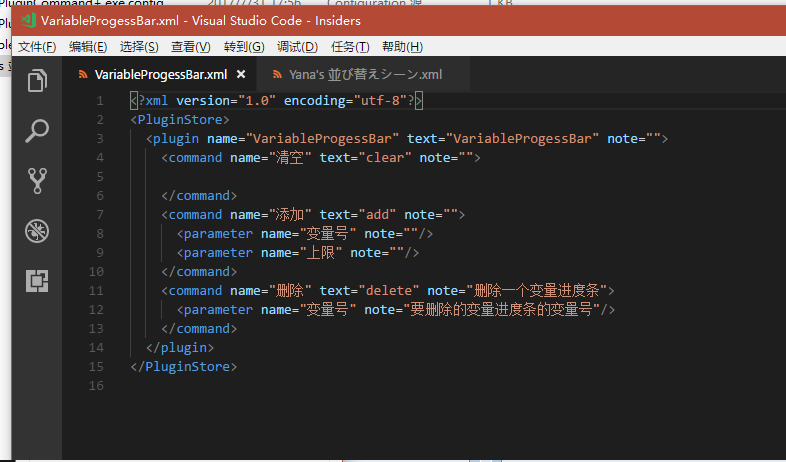The width and height of the screenshot is (786, 462).
Task: Open the Search view in activity bar
Action: 37,131
